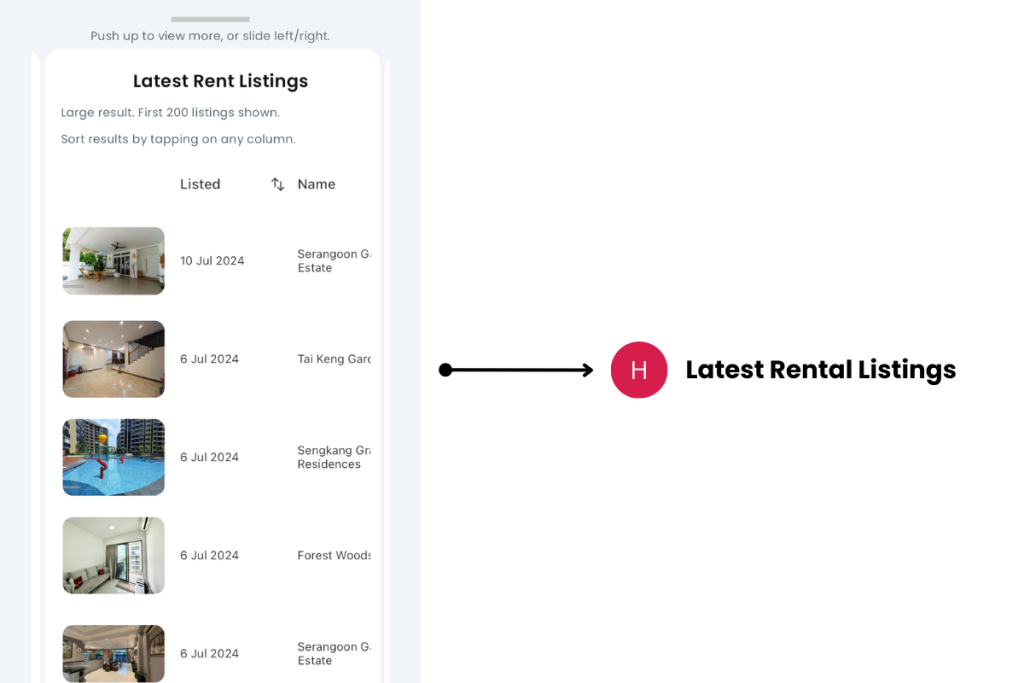Click the Latest Rent Listings heading
Screen dimensions: 1024x683
pos(220,81)
